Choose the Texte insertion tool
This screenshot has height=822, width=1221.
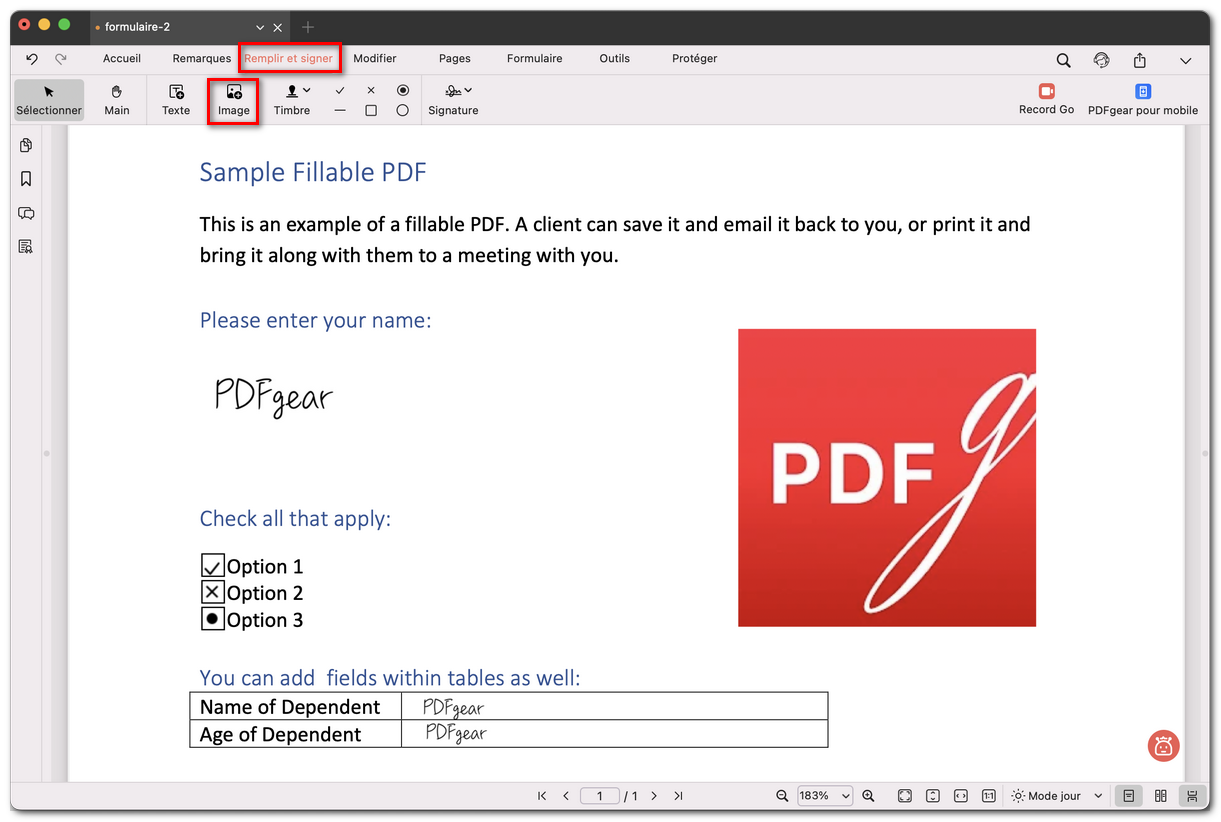176,100
